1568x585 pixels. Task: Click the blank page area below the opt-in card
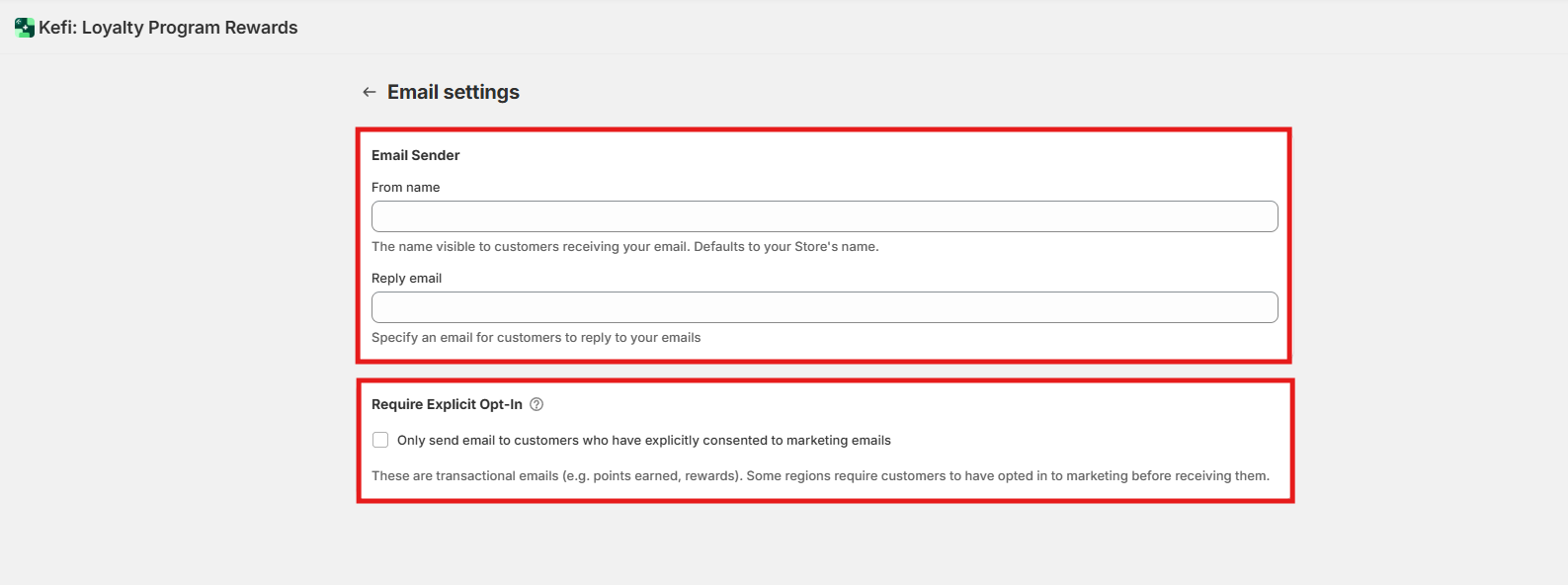coord(825,545)
